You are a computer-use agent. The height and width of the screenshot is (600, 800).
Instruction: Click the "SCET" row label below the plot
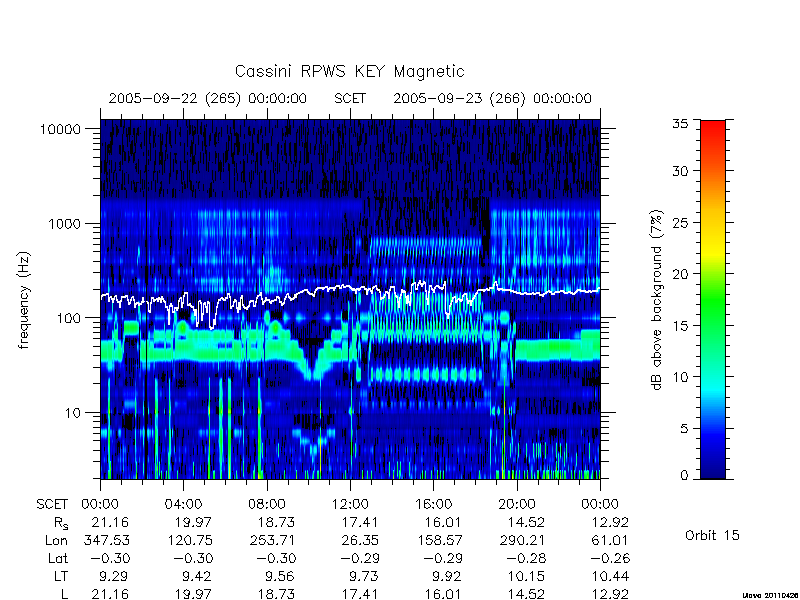point(52,505)
